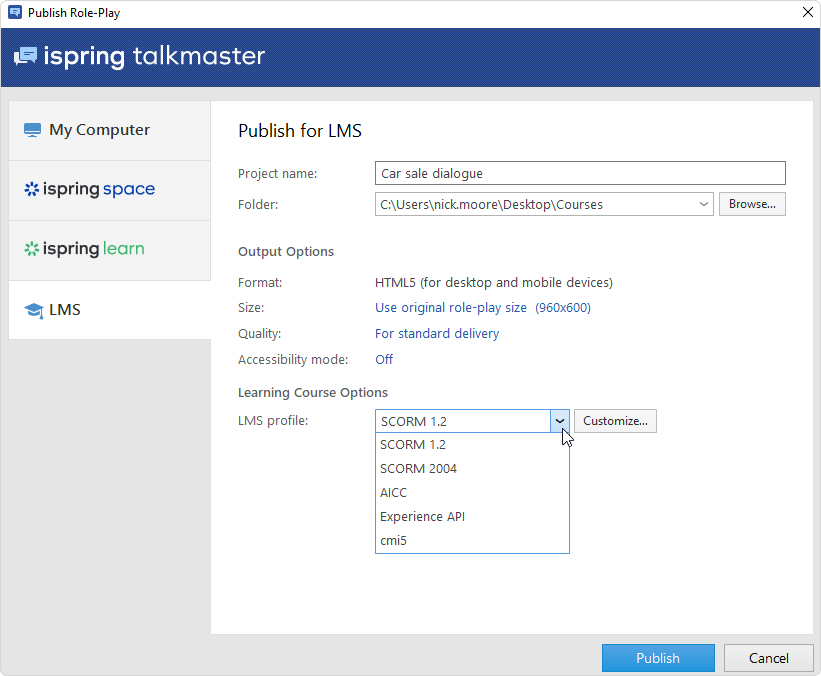The image size is (821, 676).
Task: Select the cmi5 profile option
Action: coord(394,541)
